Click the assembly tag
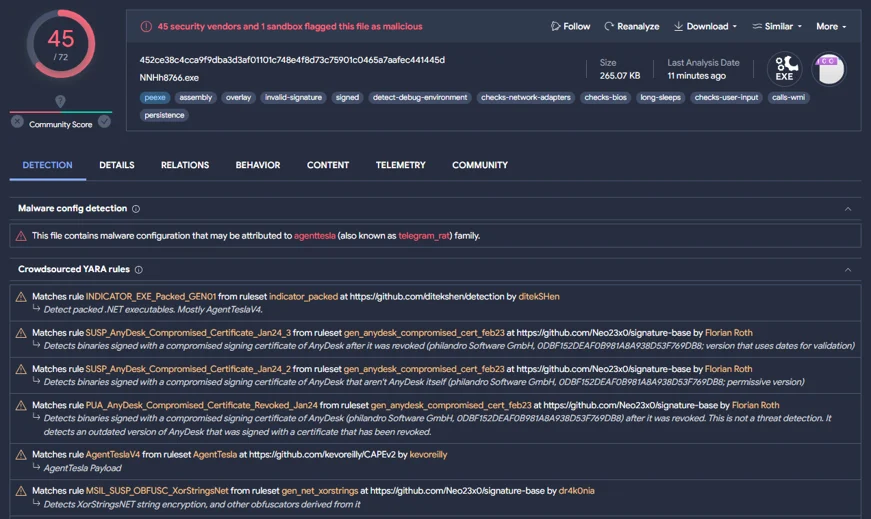Image resolution: width=871 pixels, height=519 pixels. [x=196, y=97]
